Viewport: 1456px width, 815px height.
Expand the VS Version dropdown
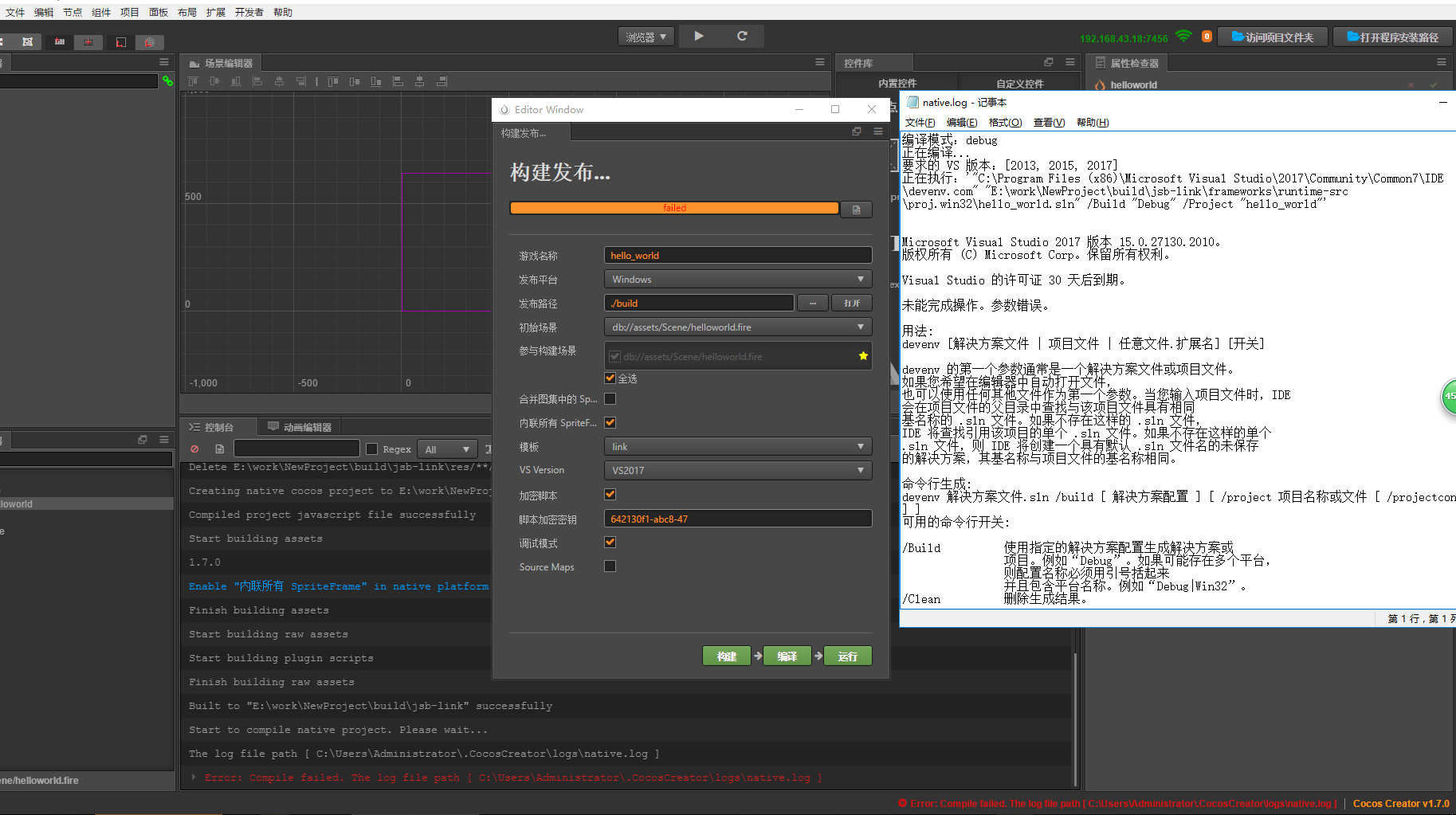737,471
